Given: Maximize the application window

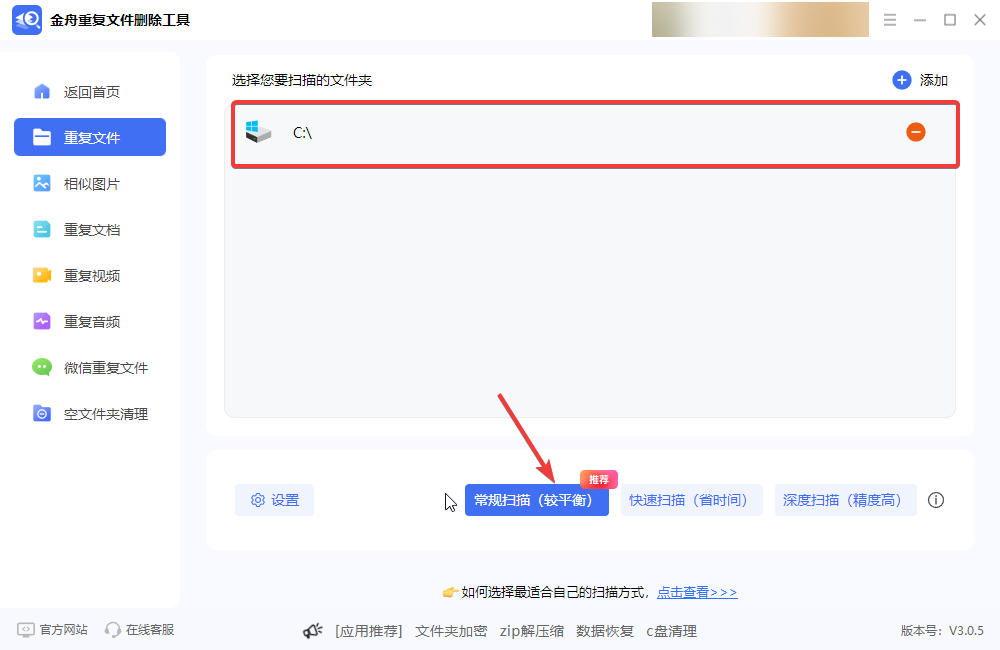Looking at the screenshot, I should click(x=950, y=20).
